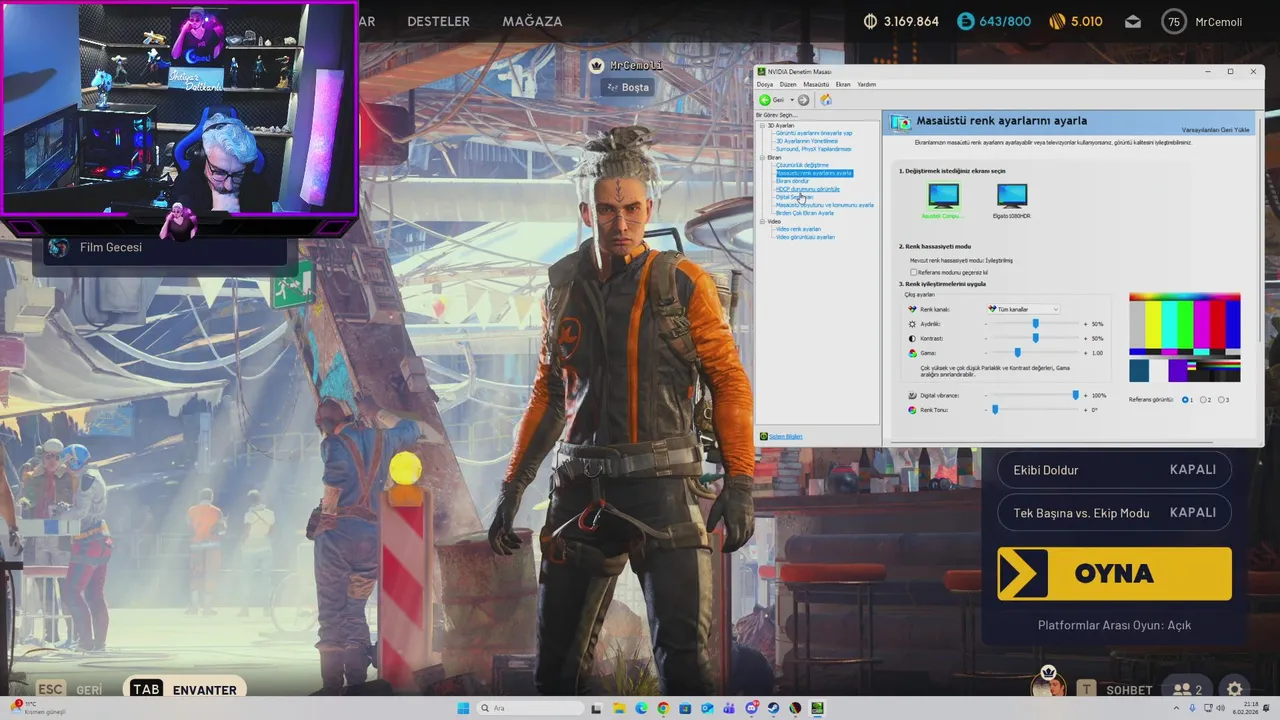
Task: Open the Masaüstü menu
Action: [x=816, y=84]
